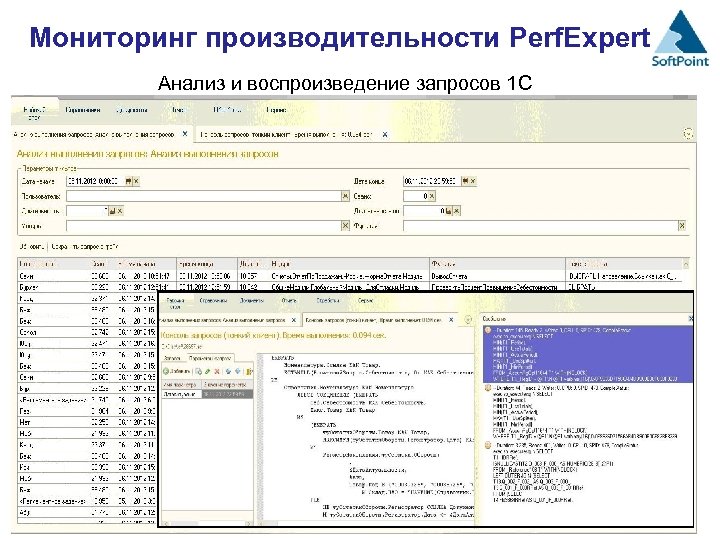Move parameter down in the list

[x=237, y=371]
